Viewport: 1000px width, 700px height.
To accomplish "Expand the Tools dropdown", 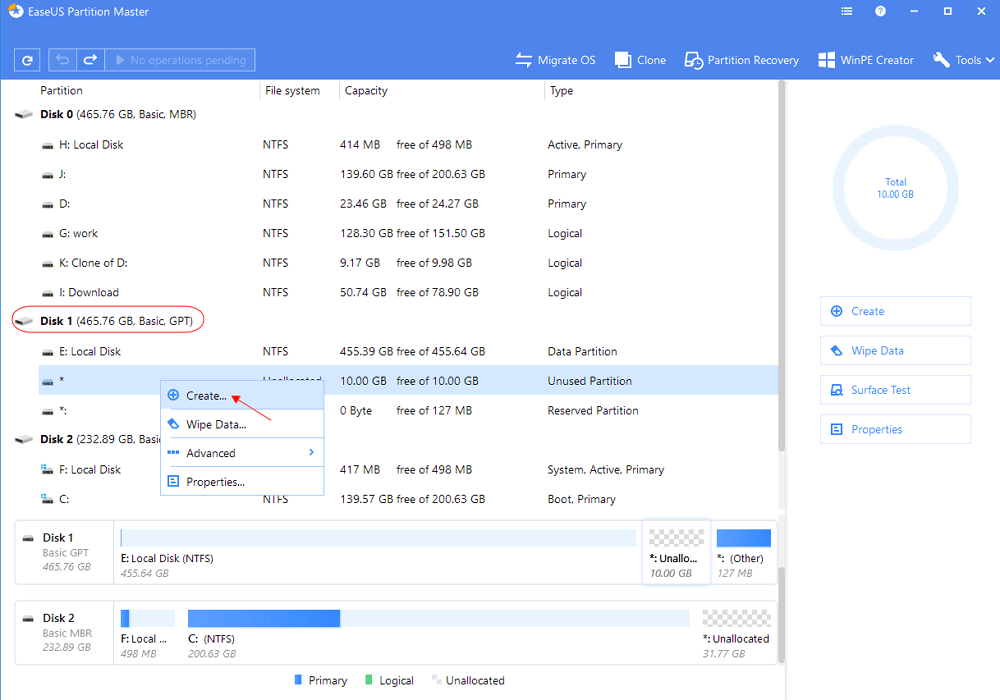I will pos(963,60).
